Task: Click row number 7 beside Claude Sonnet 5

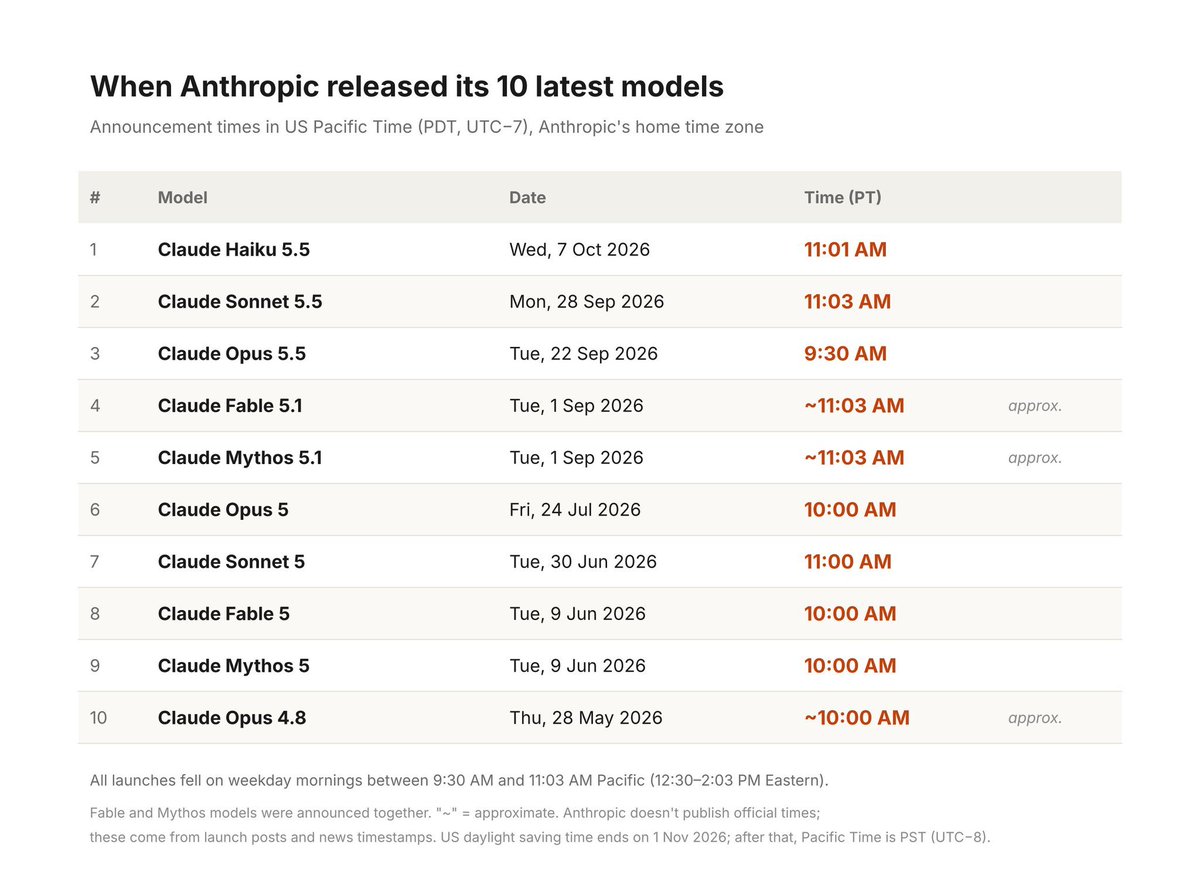Action: tap(95, 561)
